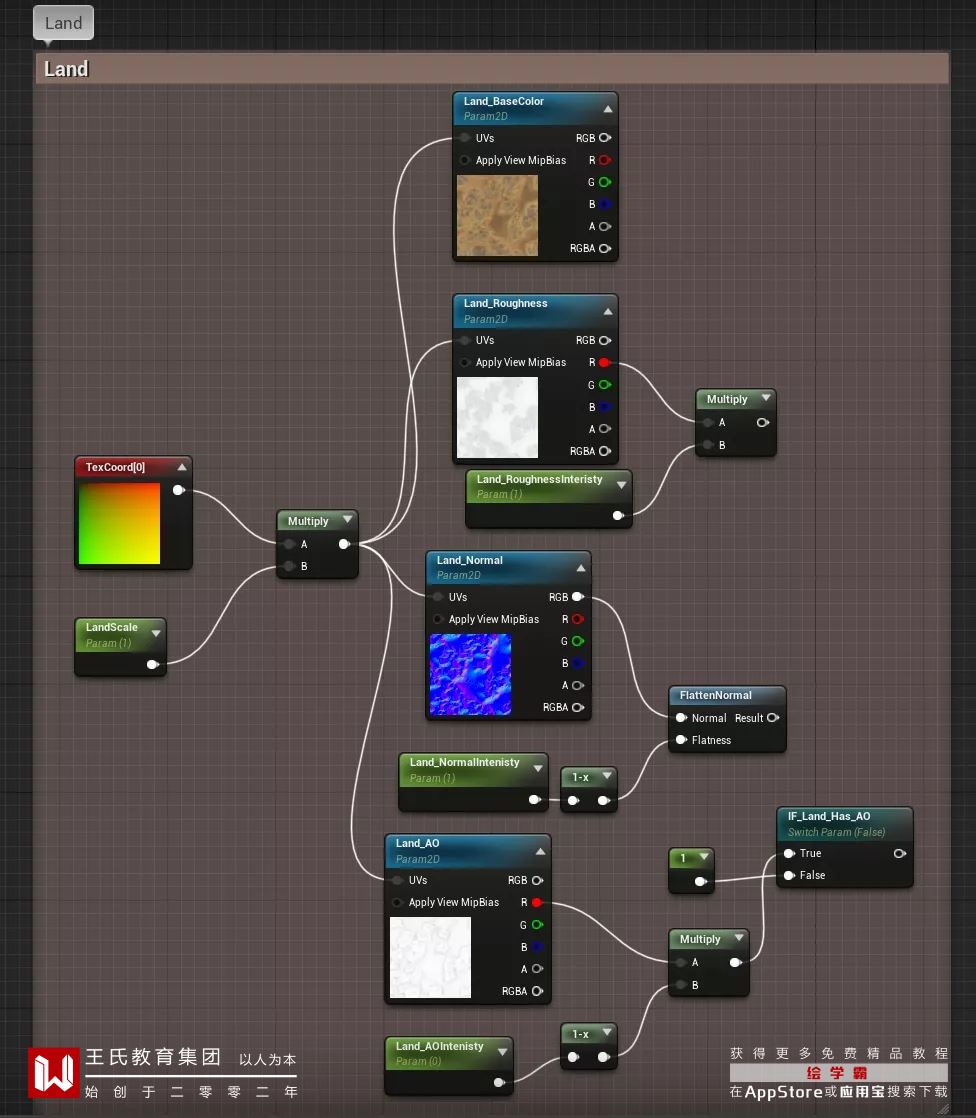Collapse the TexCoord[0] node preview arrow

pyautogui.click(x=182, y=467)
